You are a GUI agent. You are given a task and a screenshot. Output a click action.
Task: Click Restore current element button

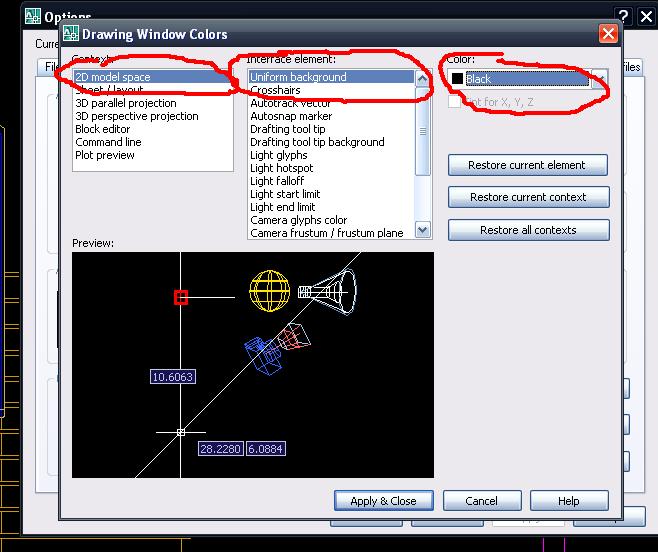coord(527,165)
